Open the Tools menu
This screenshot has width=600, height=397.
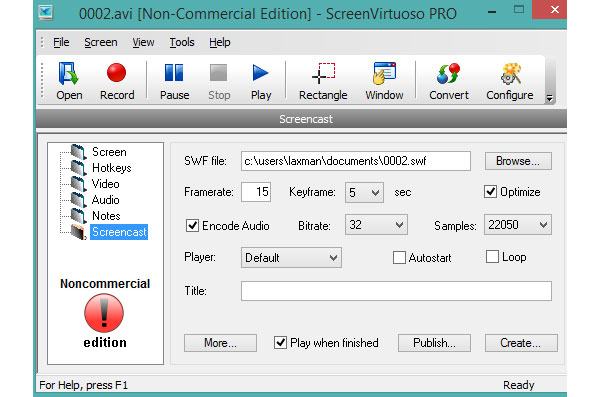(x=182, y=42)
